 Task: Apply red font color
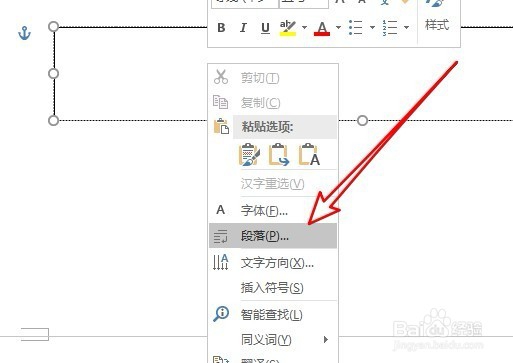pos(322,28)
